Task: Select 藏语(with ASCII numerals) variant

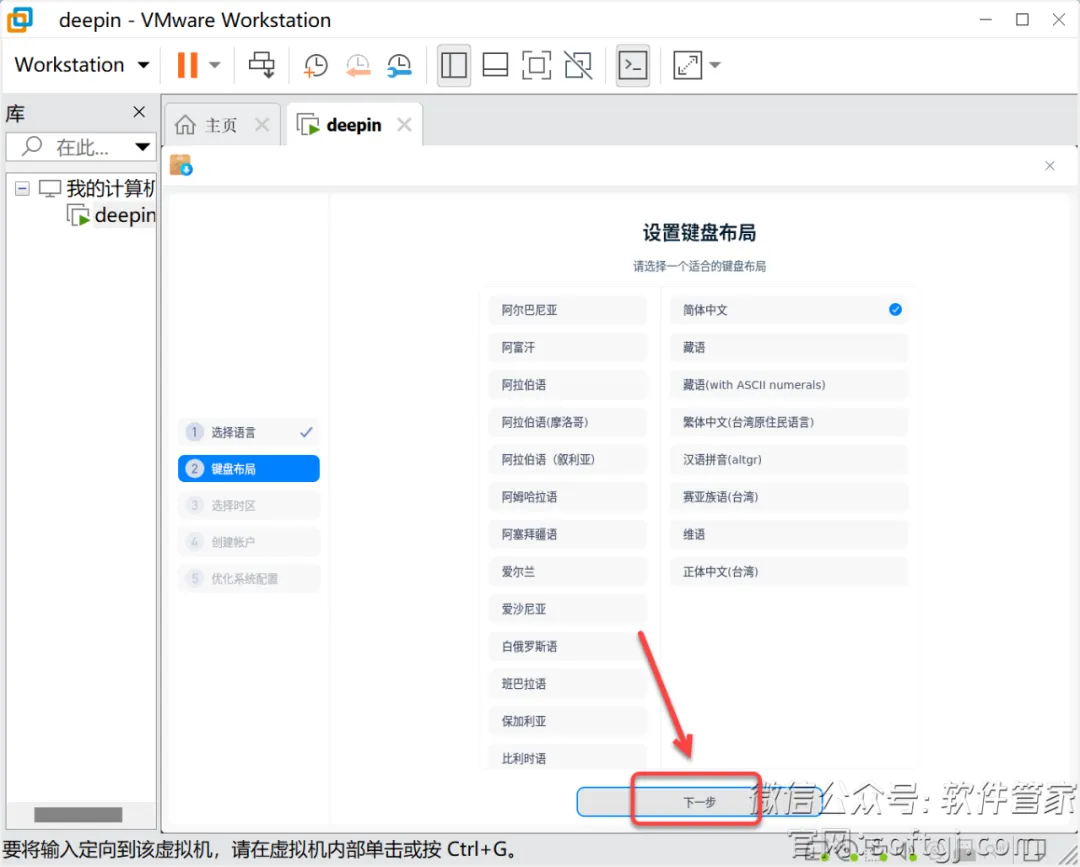Action: pyautogui.click(x=789, y=385)
